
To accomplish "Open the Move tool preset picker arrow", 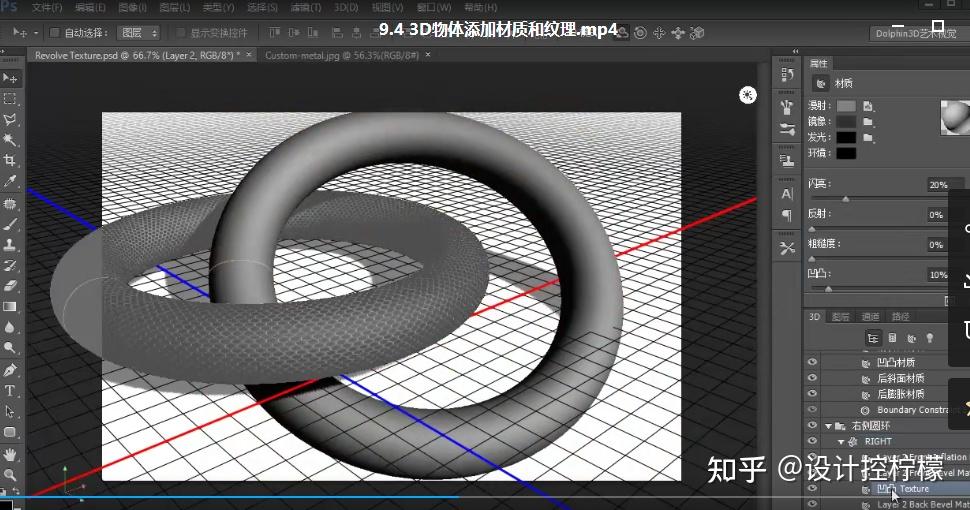I will (x=36, y=33).
